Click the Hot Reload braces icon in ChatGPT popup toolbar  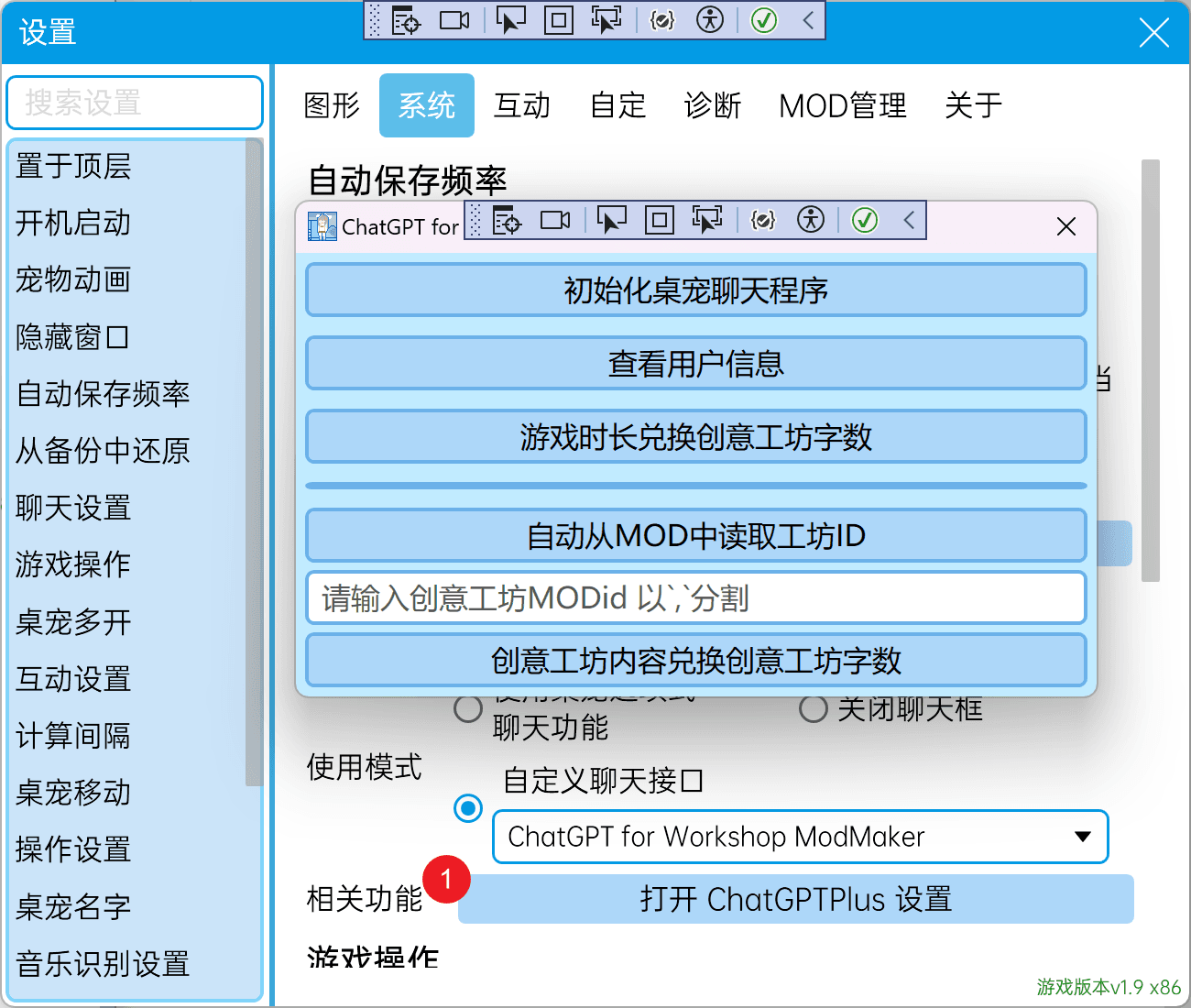coord(763,220)
